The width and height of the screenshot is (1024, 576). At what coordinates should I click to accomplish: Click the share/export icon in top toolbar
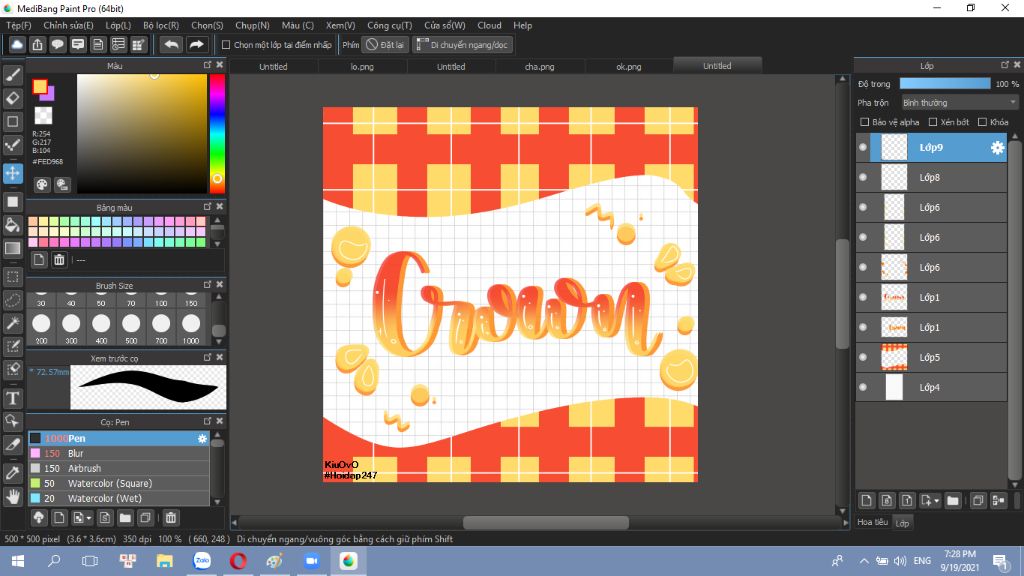tap(37, 44)
